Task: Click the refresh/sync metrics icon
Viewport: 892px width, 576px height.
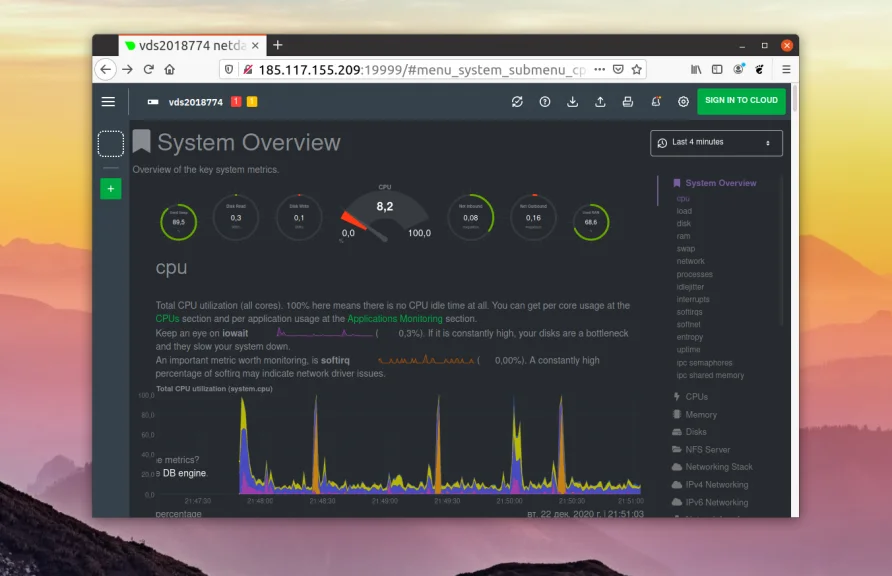Action: tap(518, 101)
